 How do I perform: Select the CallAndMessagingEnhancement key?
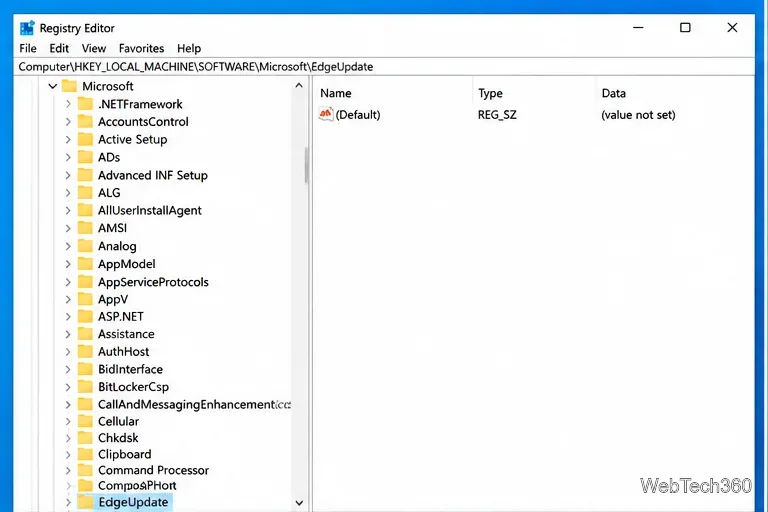pos(194,405)
